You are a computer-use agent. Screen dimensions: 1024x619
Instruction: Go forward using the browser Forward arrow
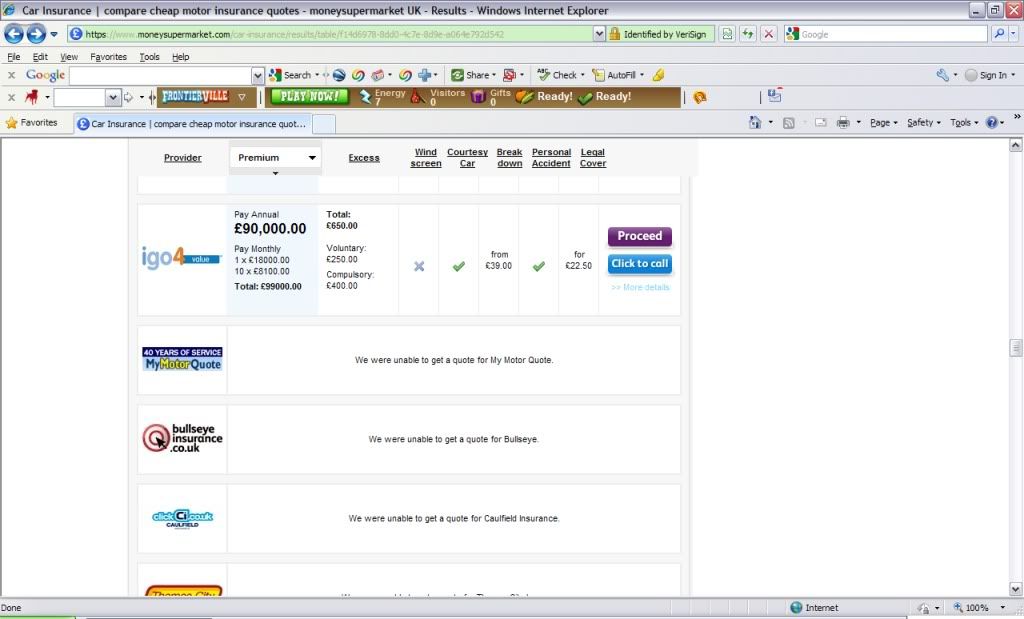click(x=36, y=34)
